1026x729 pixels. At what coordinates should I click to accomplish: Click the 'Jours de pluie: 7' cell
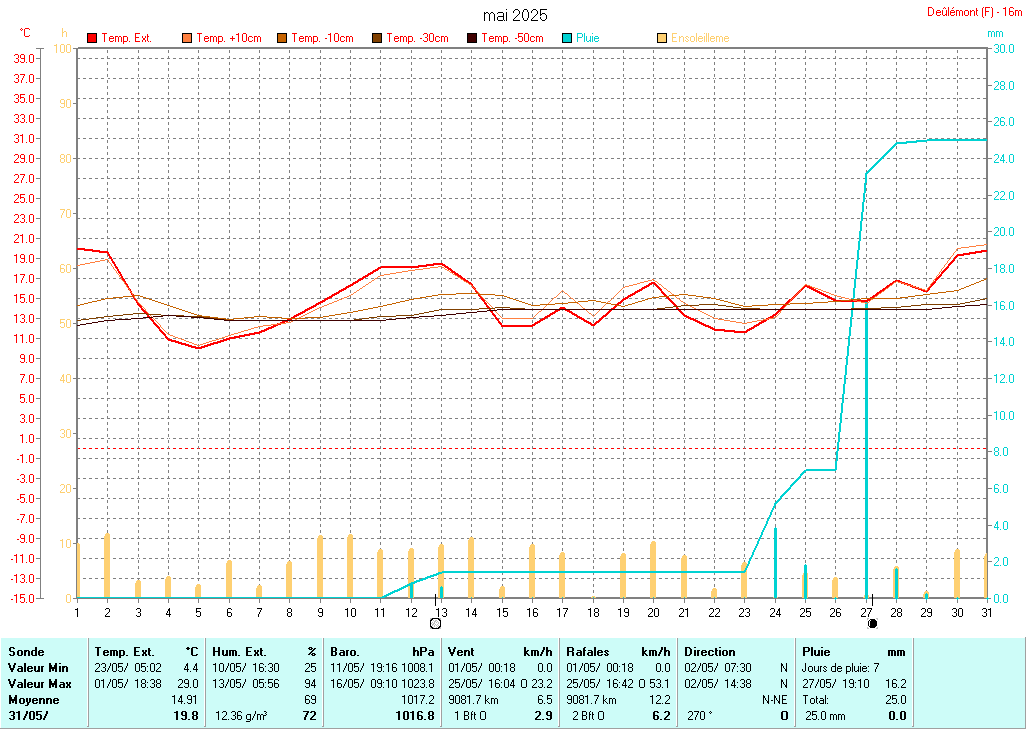[841, 666]
